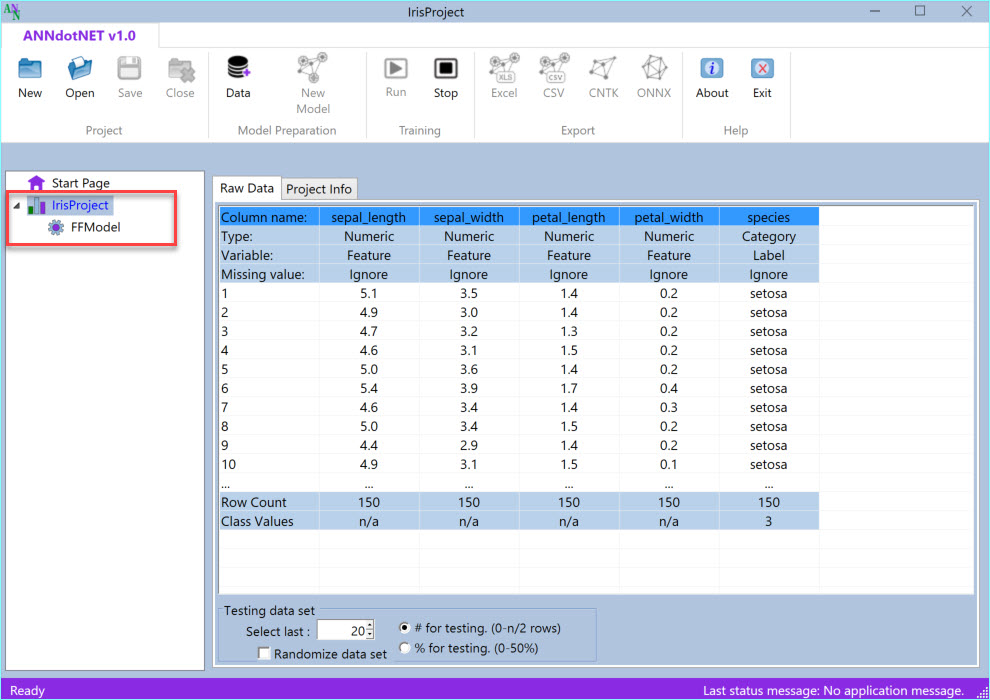Viewport: 990px width, 700px height.
Task: Click the 'Column name:' row label
Action: pos(270,217)
